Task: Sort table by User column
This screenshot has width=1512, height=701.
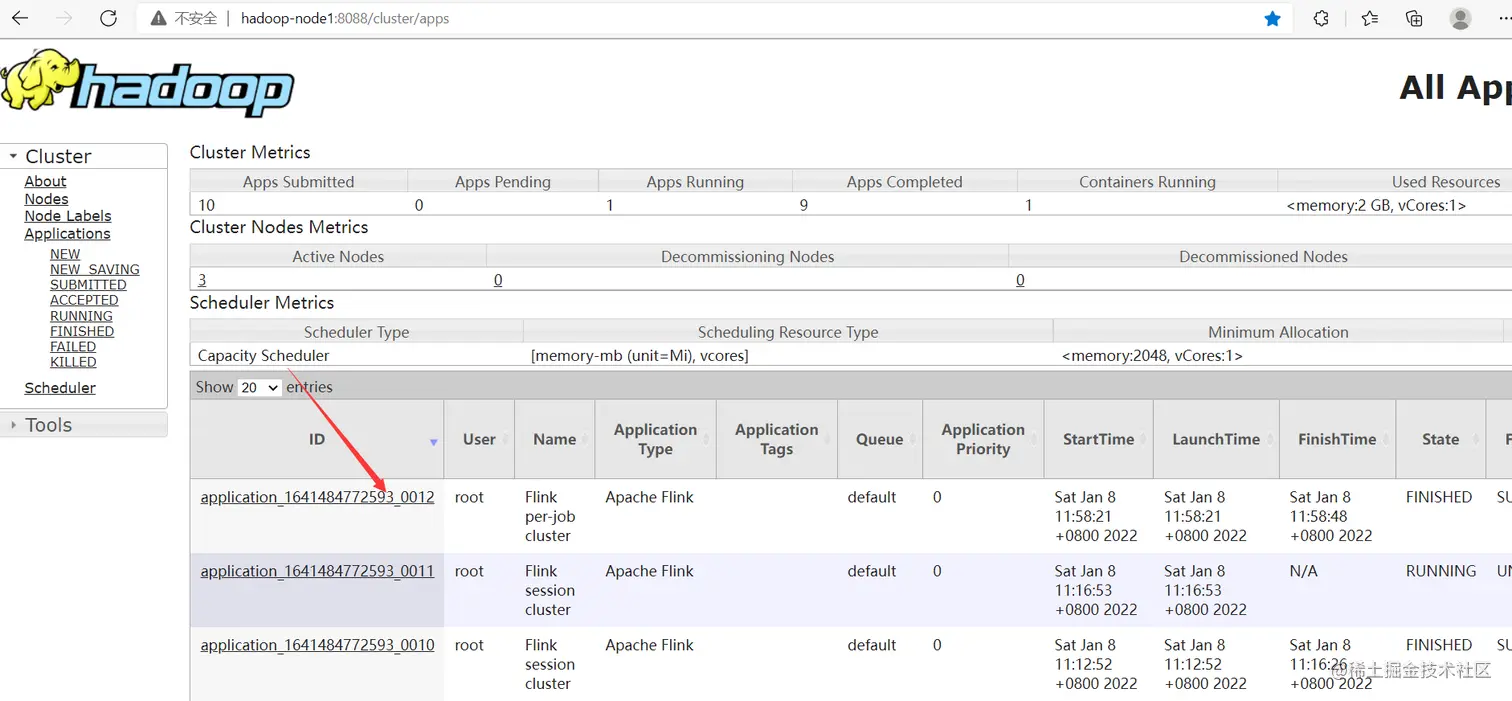Action: [x=479, y=439]
